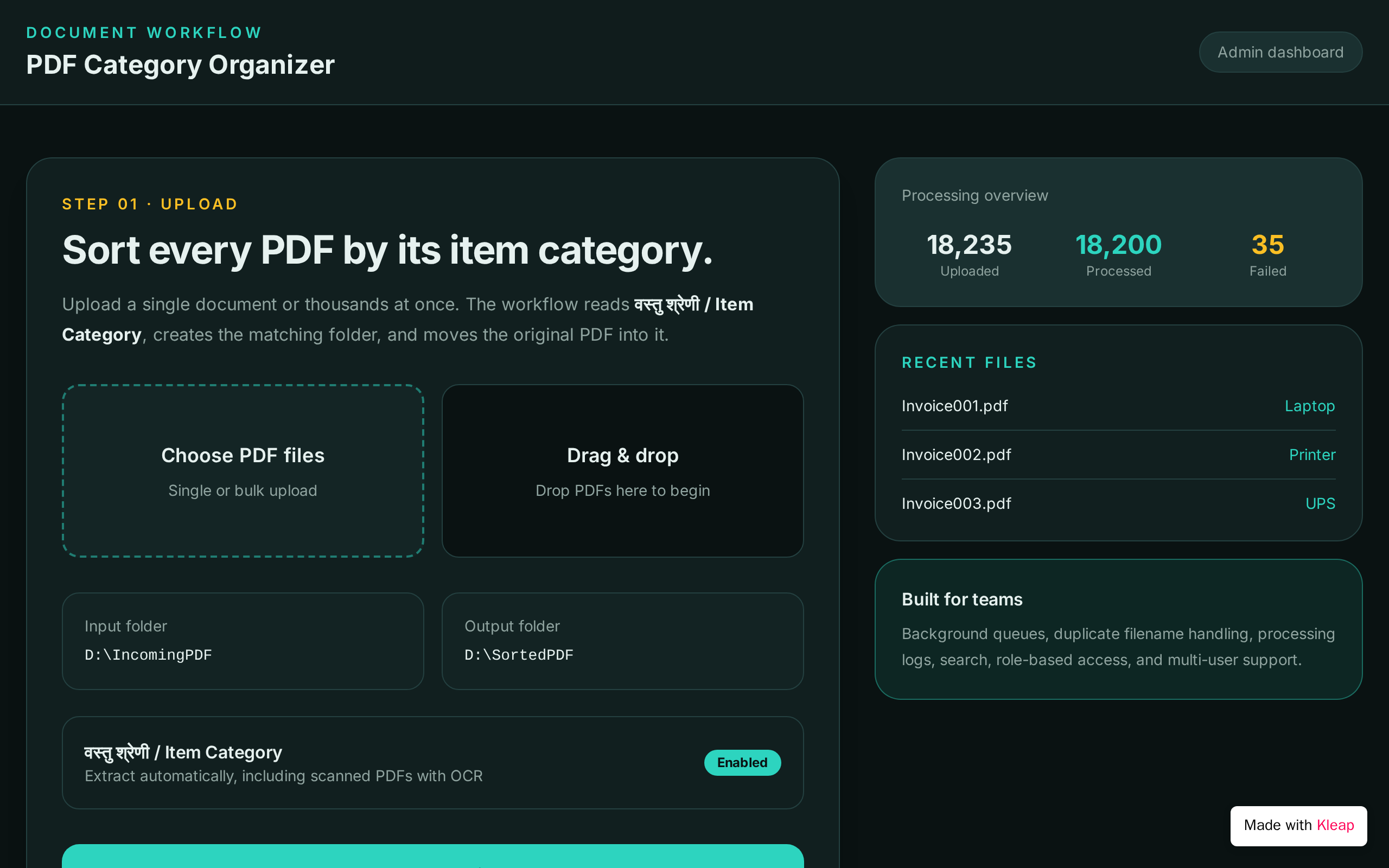Select the 18,200 Processed statistic
Screen dimensions: 1389x868
(x=1118, y=254)
